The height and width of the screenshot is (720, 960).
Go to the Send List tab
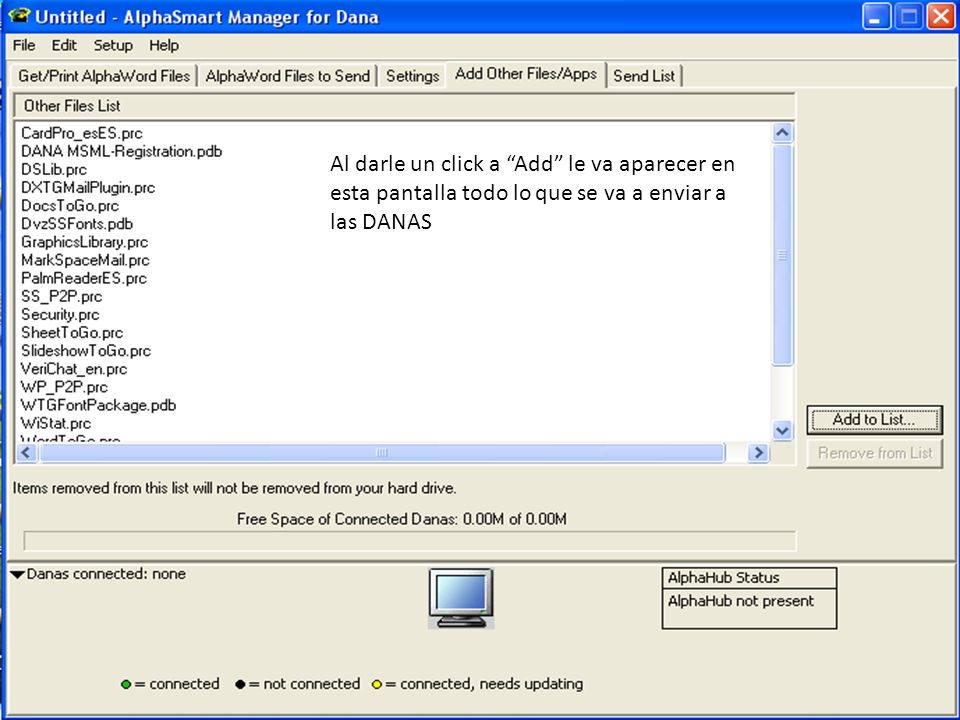point(643,76)
